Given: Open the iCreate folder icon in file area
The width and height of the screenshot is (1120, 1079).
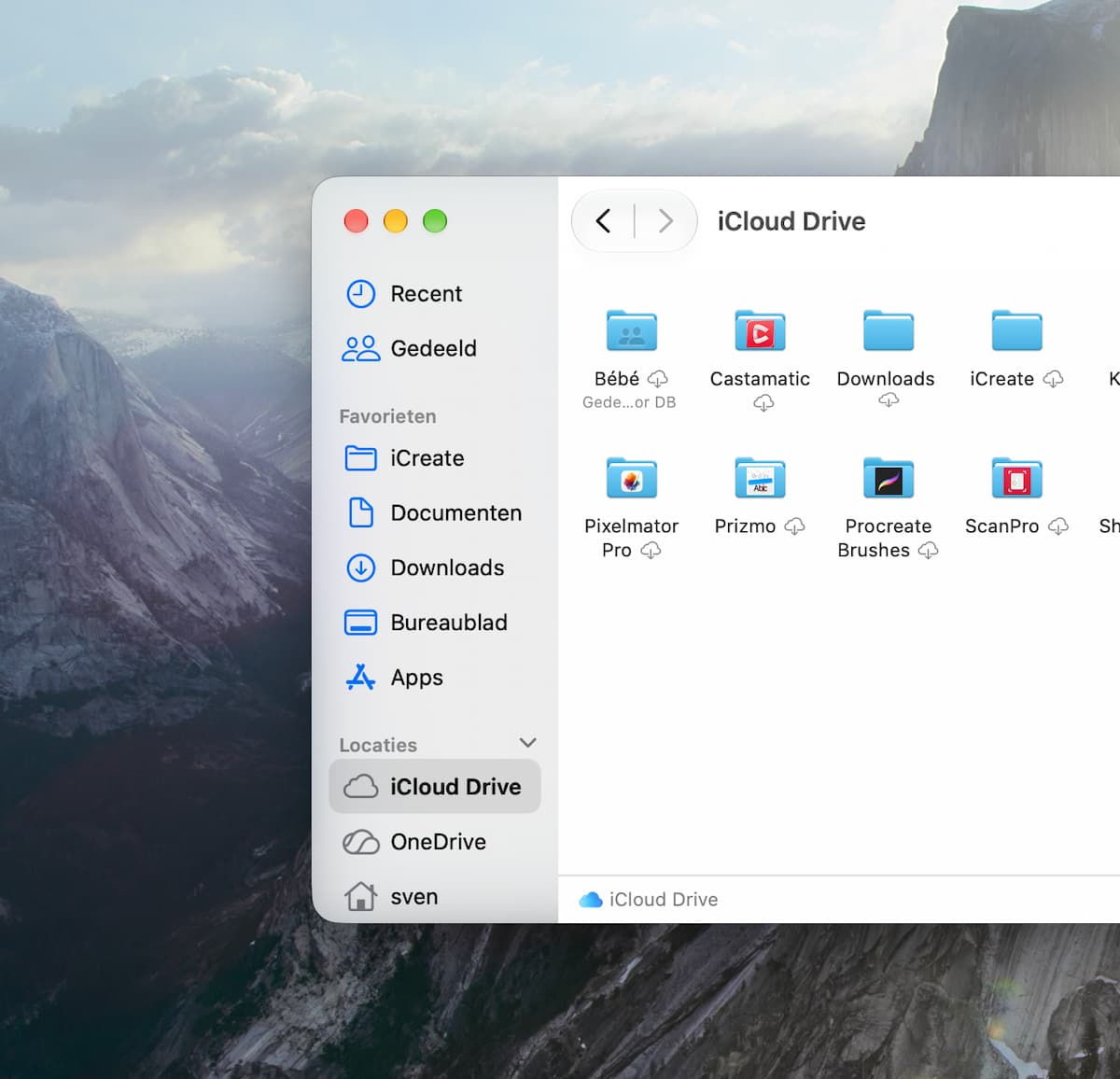Looking at the screenshot, I should [1016, 330].
